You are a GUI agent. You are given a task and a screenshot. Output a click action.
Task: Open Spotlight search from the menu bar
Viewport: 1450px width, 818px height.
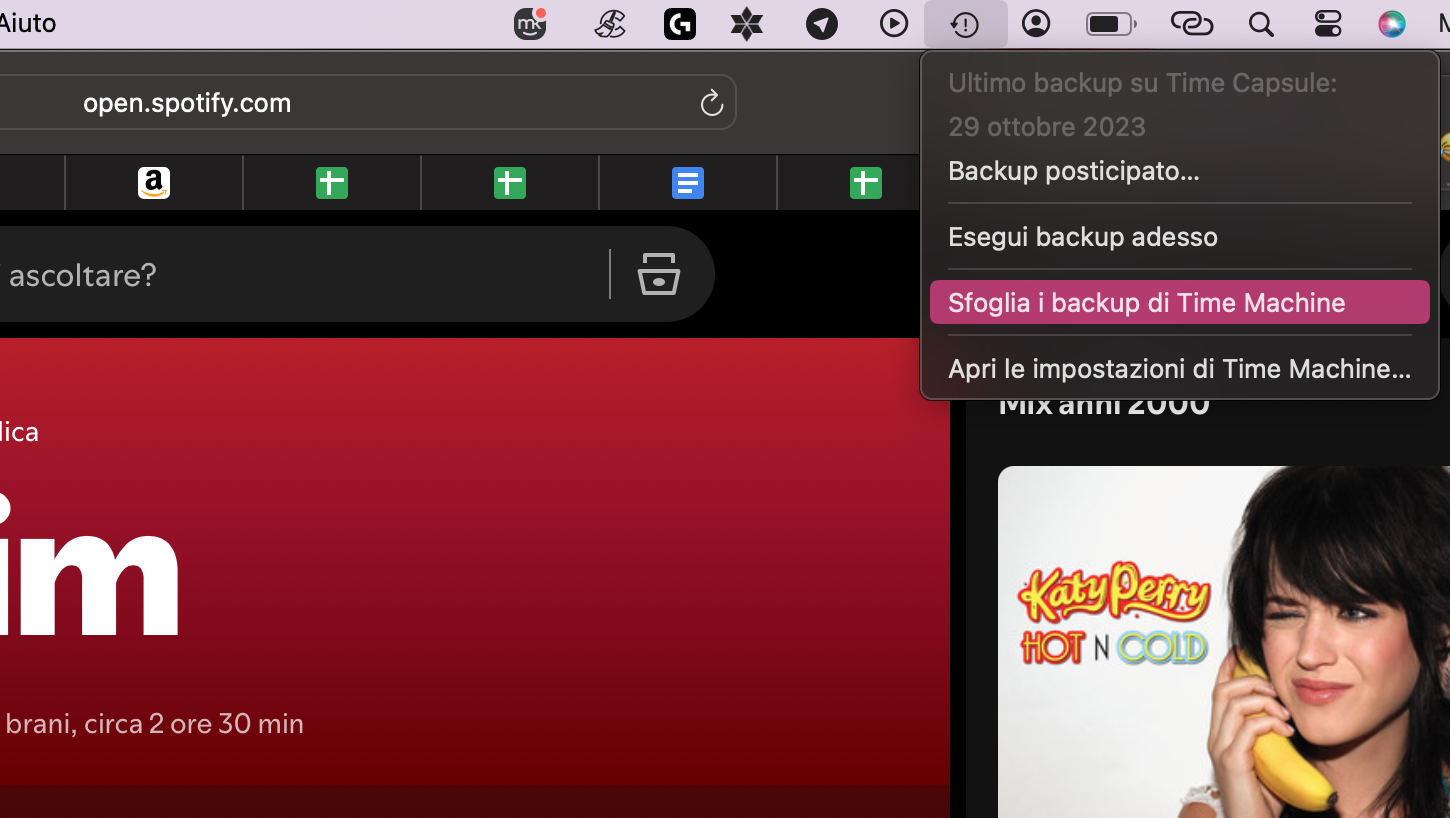(1261, 23)
